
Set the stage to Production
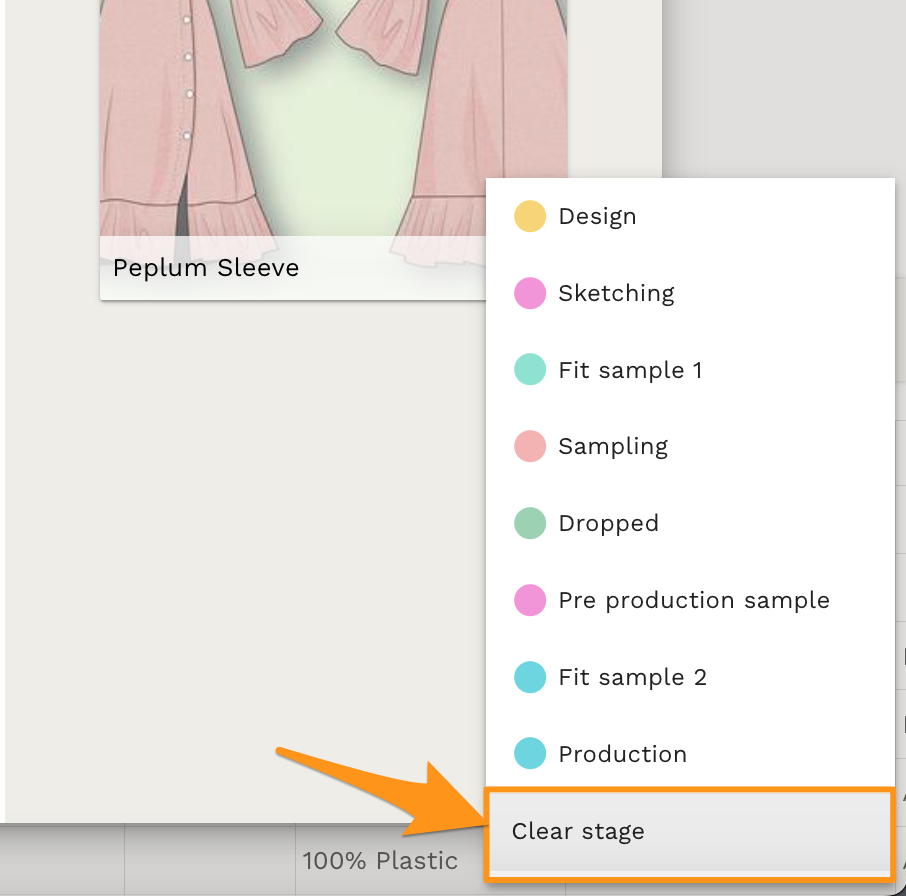(622, 755)
